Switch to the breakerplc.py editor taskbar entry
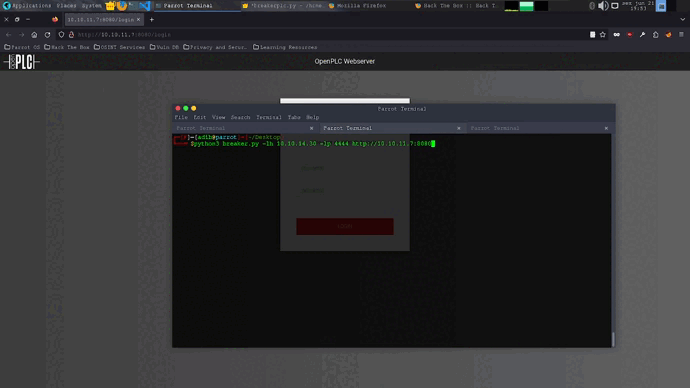Screen dimensions: 690x388 pyautogui.click(x=283, y=6)
